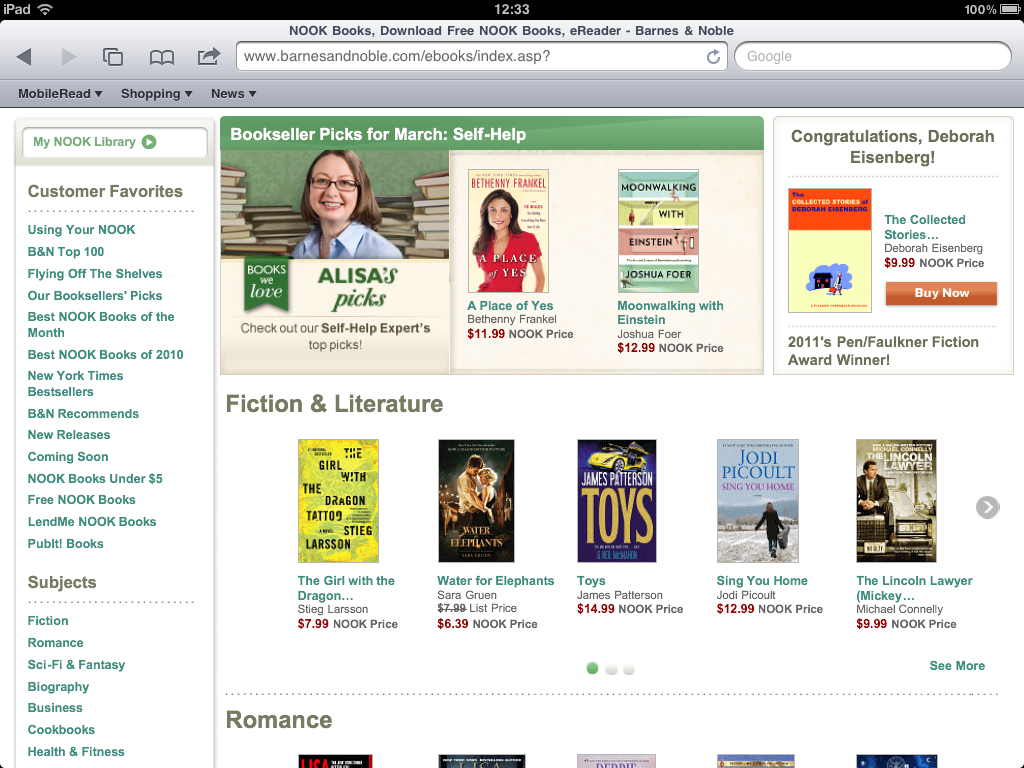Reload the page with the refresh icon
Viewport: 1024px width, 768px height.
pos(713,57)
